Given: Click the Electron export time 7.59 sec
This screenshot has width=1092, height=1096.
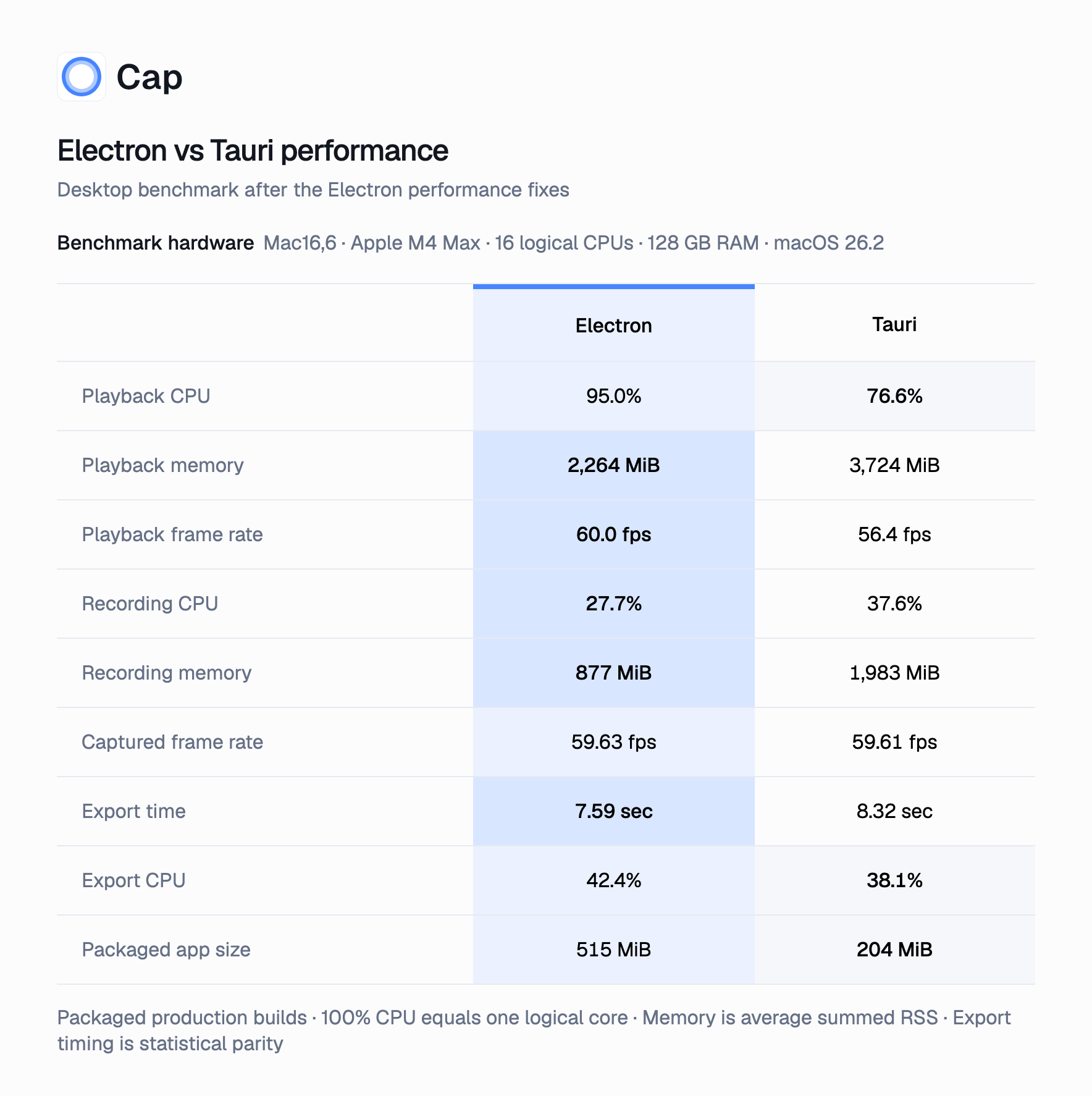Looking at the screenshot, I should 613,811.
